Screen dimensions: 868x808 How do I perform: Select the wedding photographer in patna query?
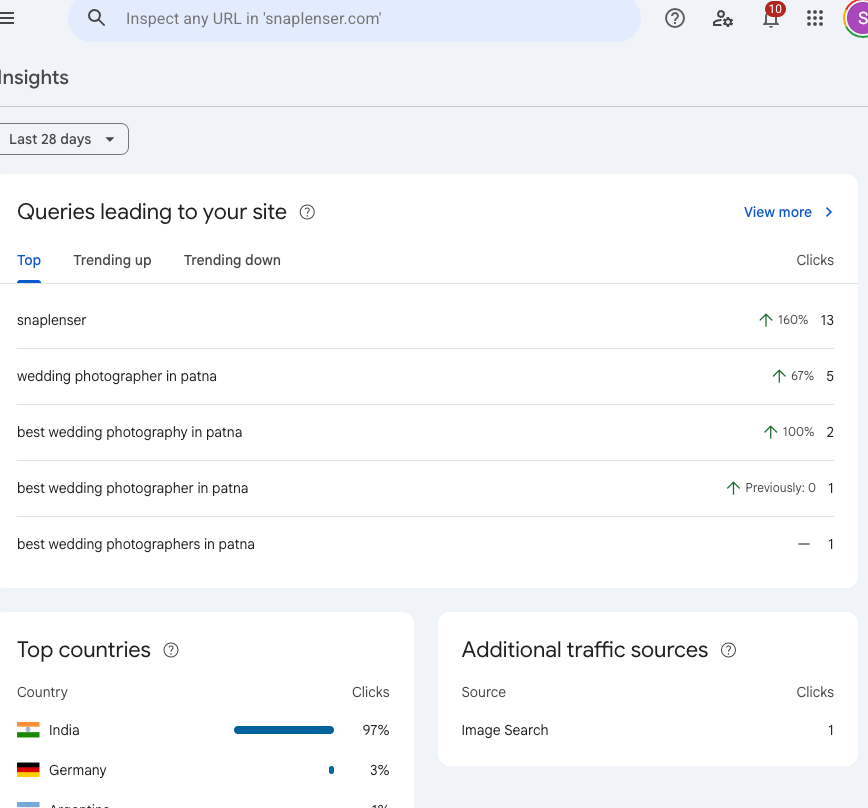(425, 376)
